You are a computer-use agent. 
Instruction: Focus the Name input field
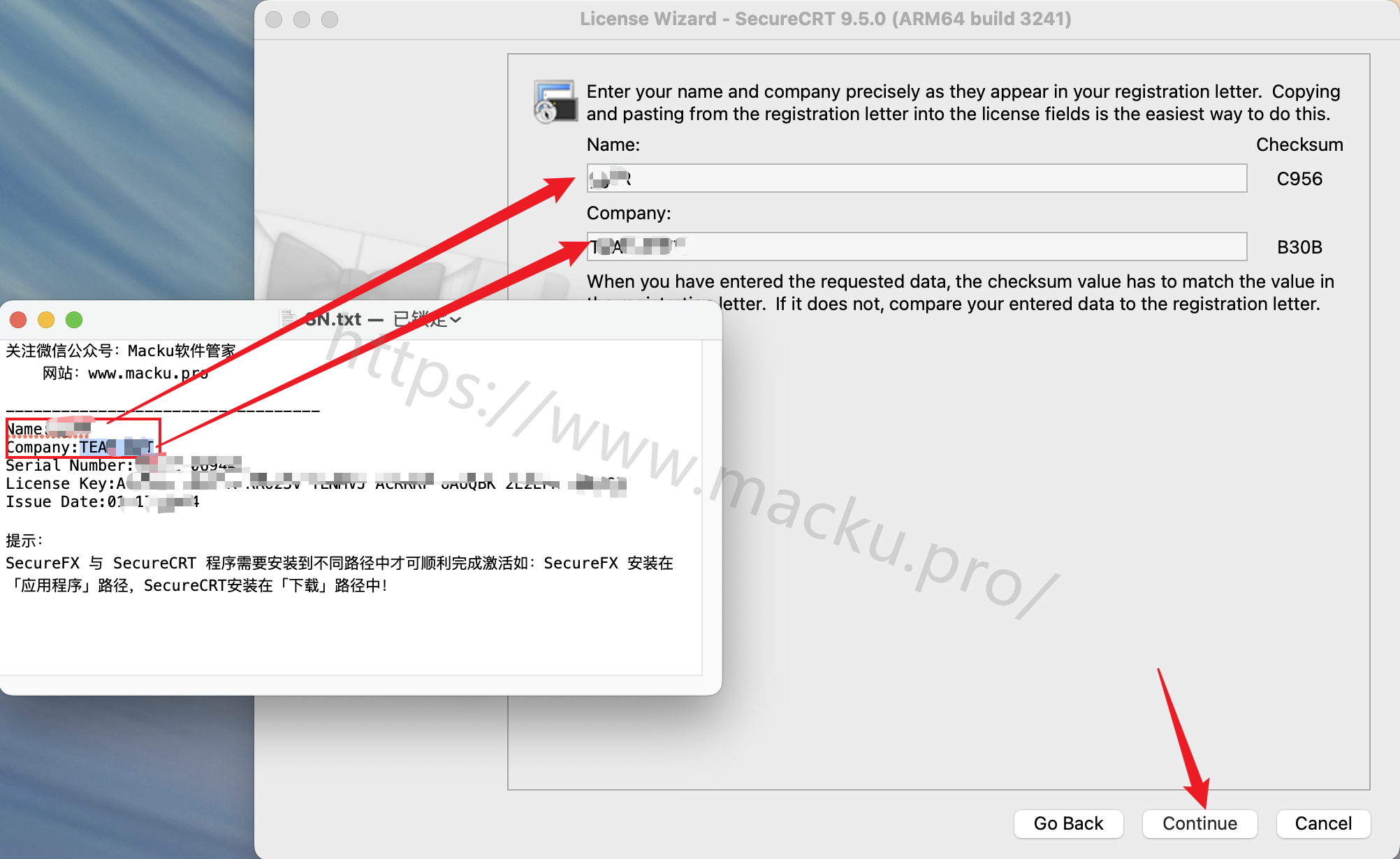(x=917, y=178)
